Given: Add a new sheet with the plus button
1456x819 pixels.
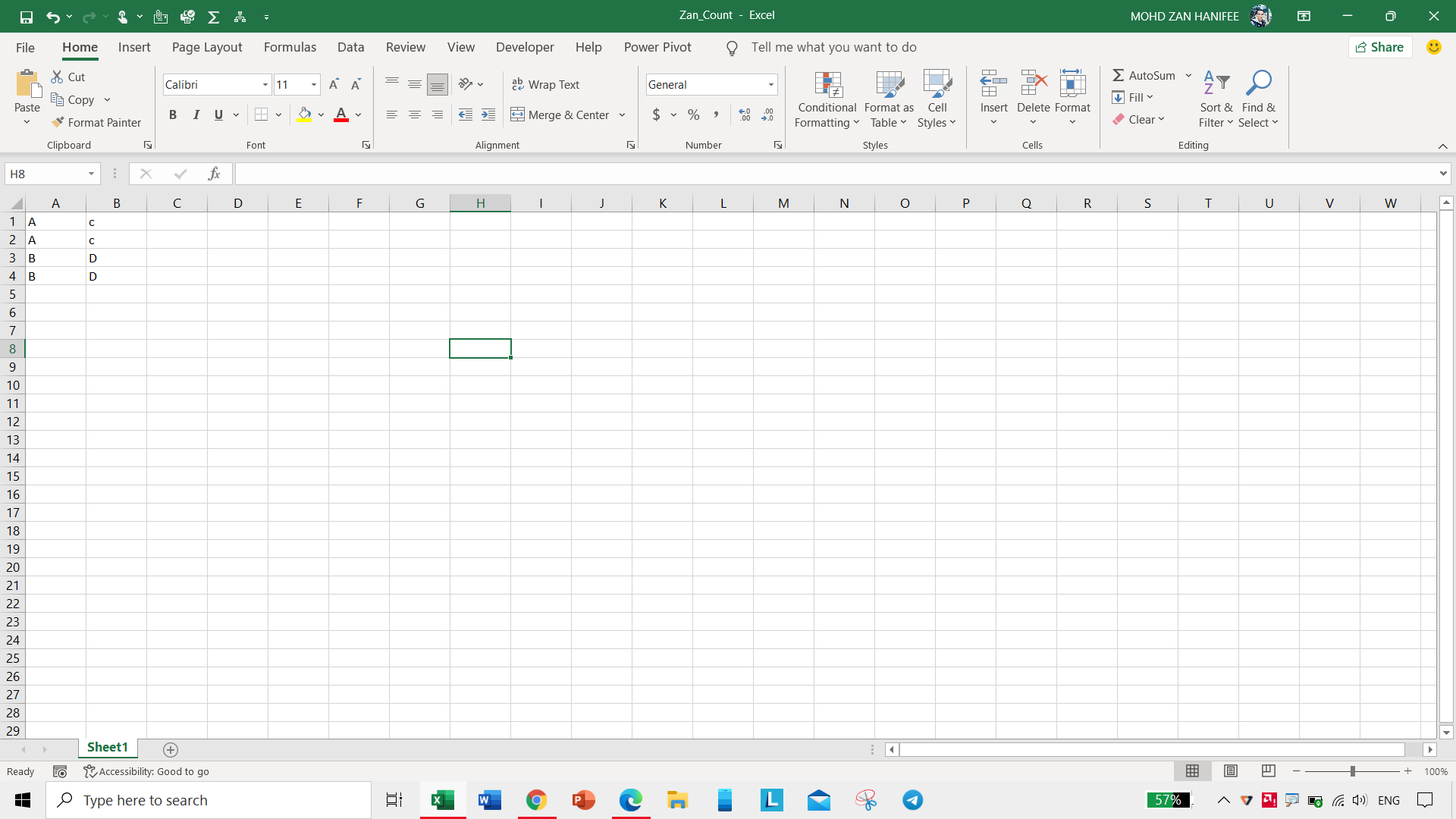Looking at the screenshot, I should [170, 750].
